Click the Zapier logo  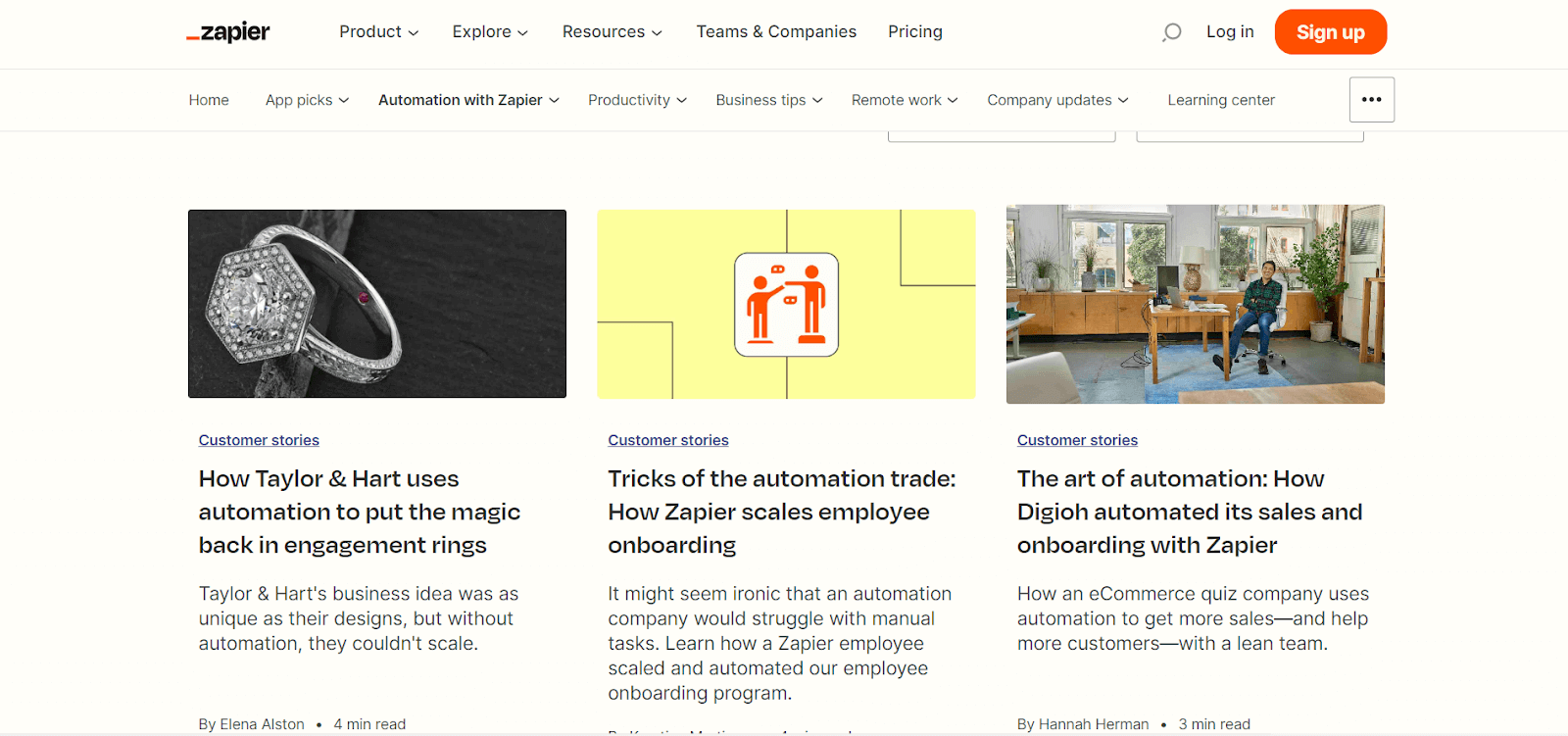coord(228,32)
